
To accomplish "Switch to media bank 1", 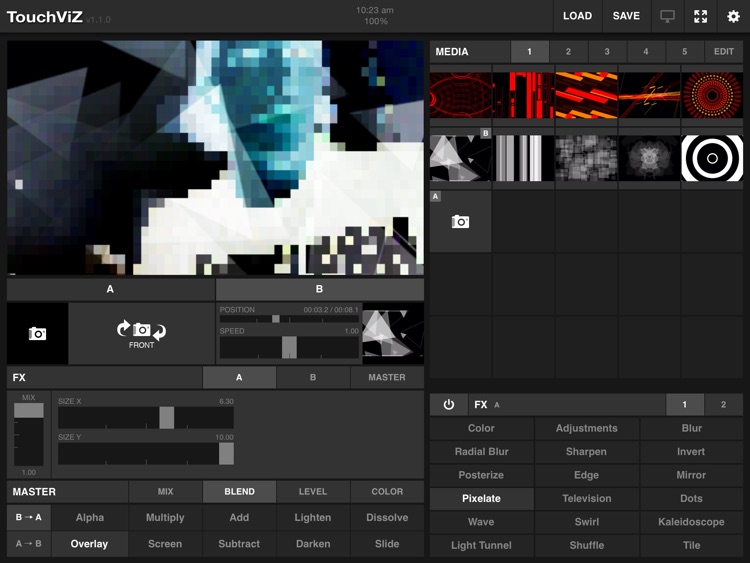I will pos(529,52).
